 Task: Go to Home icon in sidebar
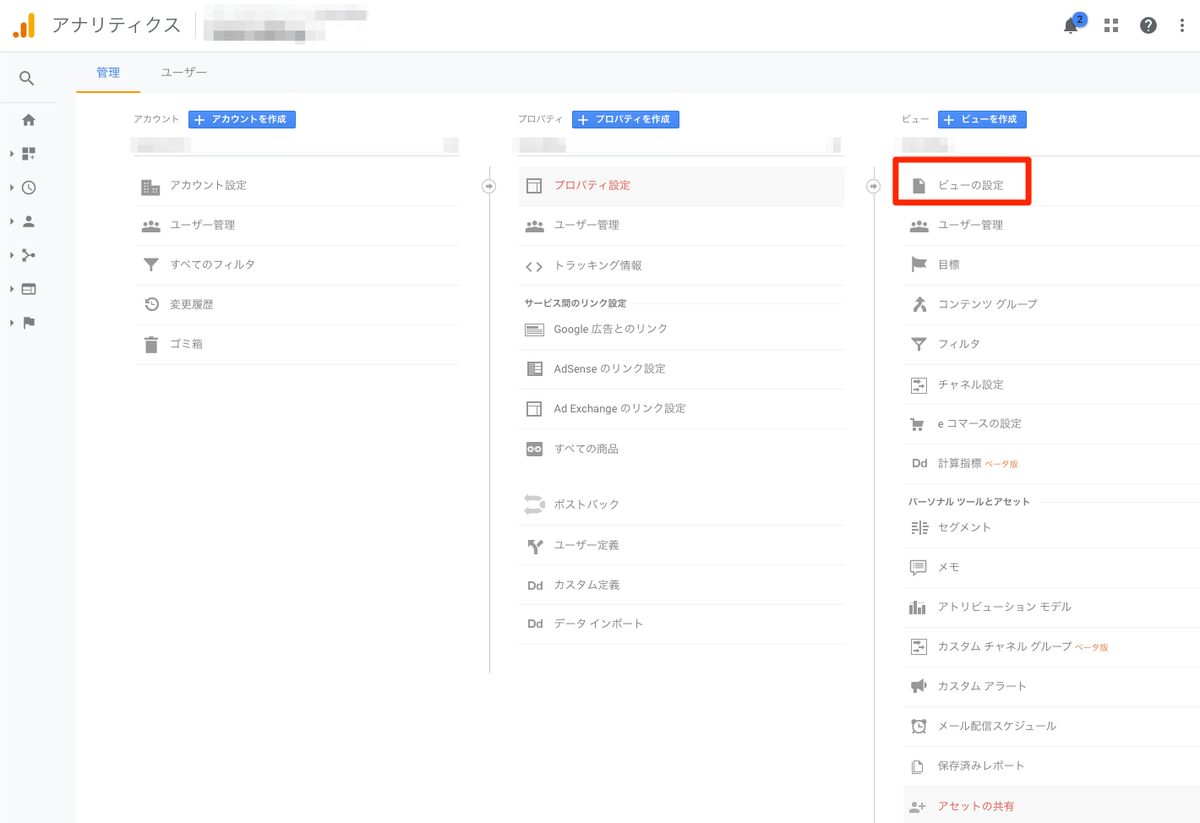tap(28, 120)
